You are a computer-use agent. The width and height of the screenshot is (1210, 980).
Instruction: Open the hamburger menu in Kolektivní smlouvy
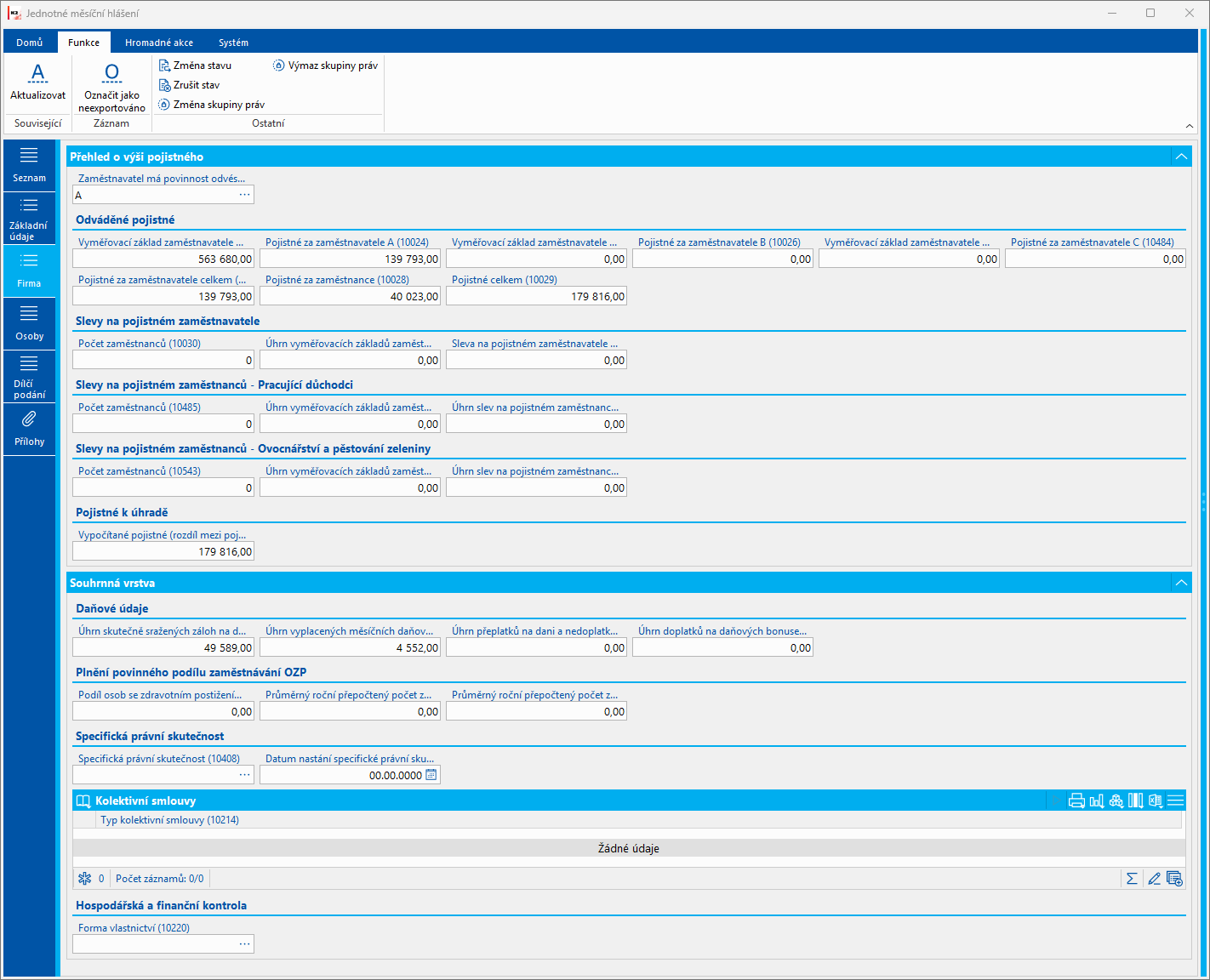coord(1176,801)
